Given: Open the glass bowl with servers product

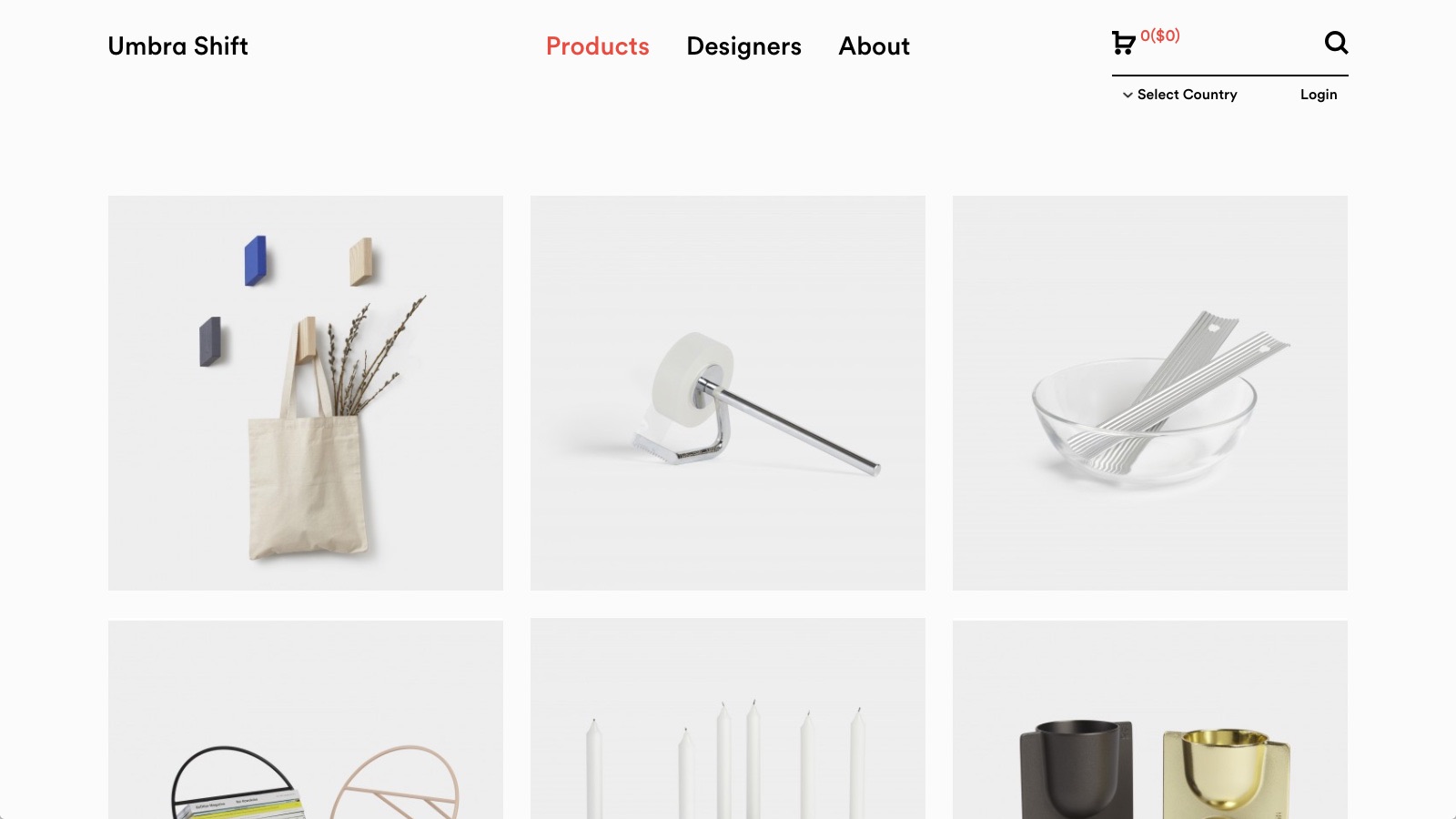Looking at the screenshot, I should tap(1150, 393).
